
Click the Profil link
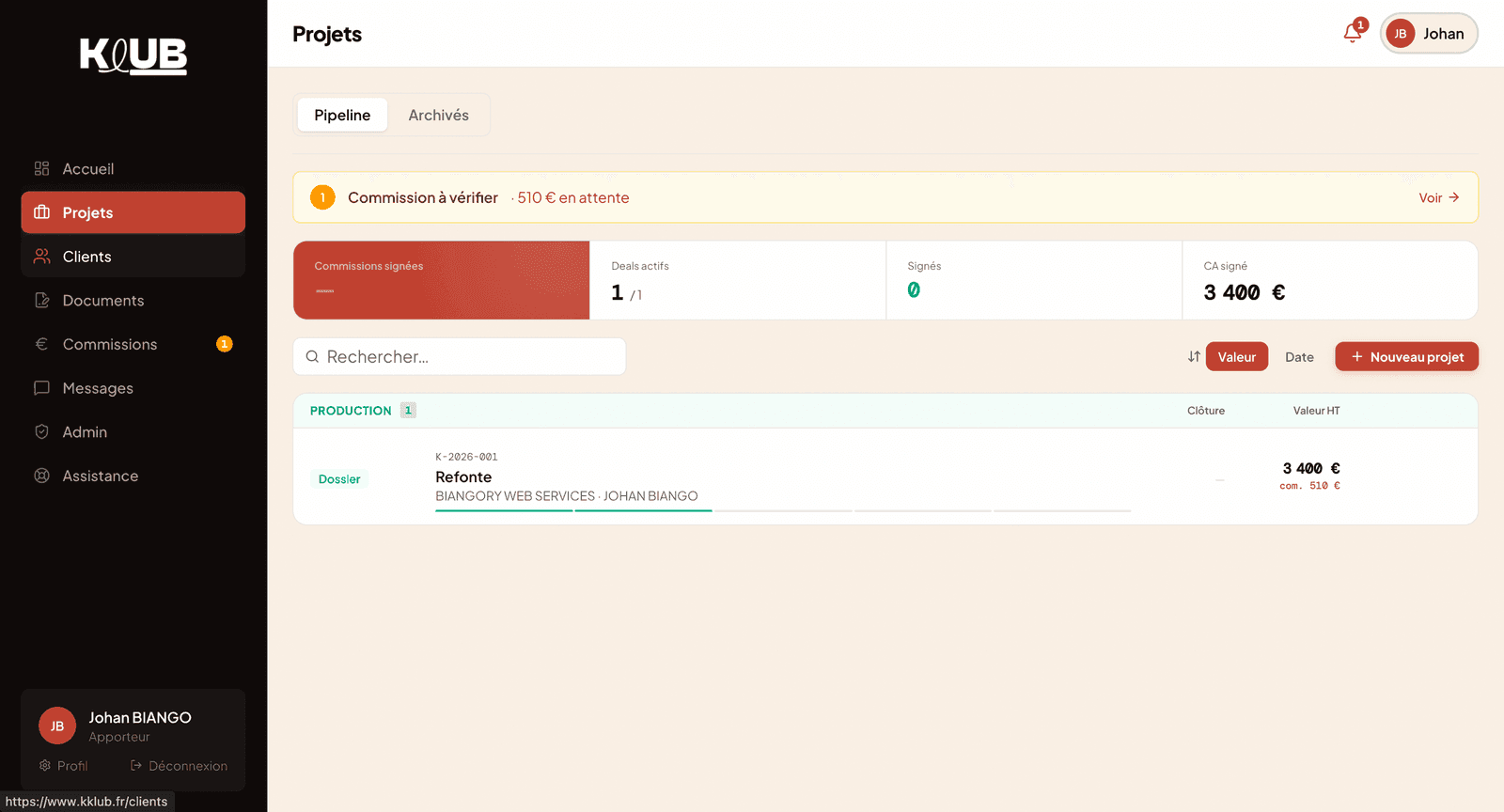coord(63,765)
